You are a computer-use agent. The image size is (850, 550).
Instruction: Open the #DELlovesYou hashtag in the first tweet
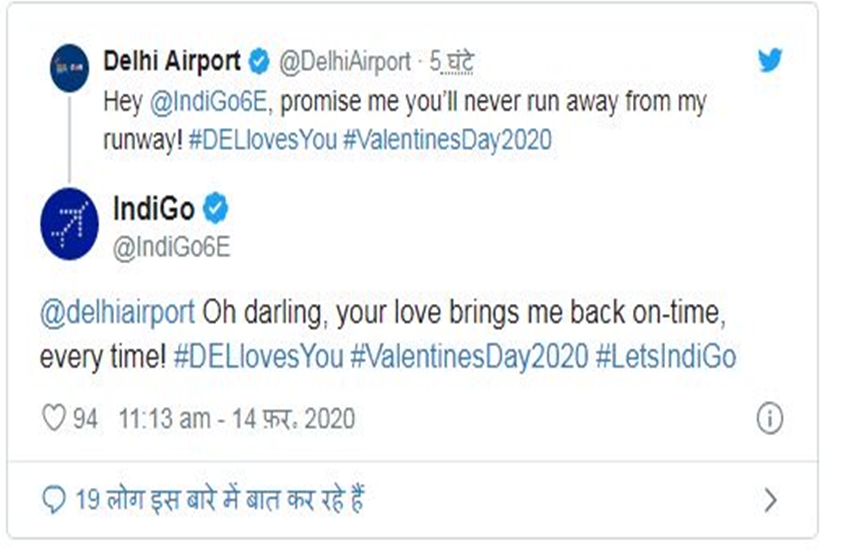tap(262, 140)
